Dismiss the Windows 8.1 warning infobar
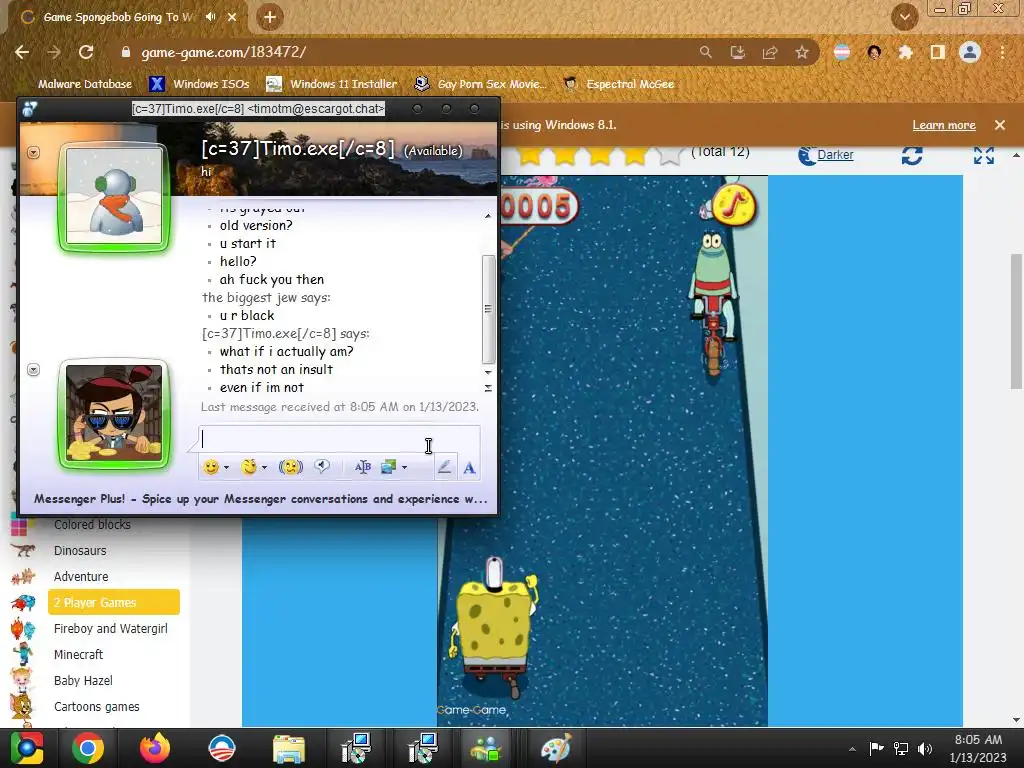Screen dimensions: 1024x768 point(1000,125)
